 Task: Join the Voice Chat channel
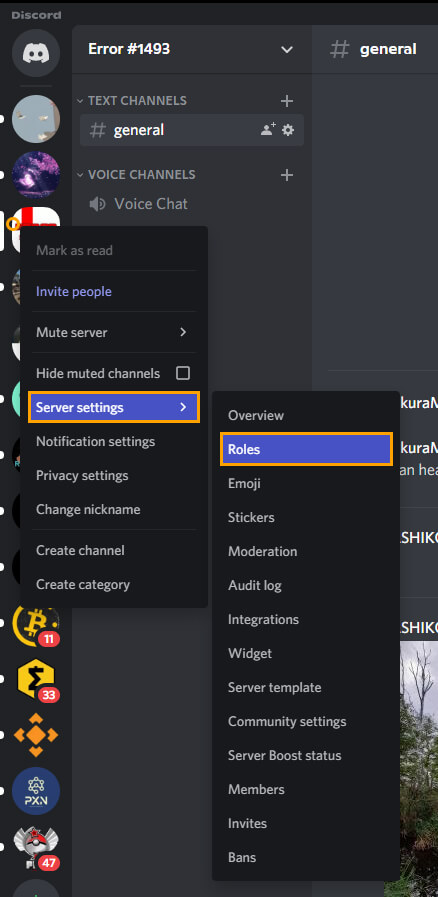[x=151, y=204]
